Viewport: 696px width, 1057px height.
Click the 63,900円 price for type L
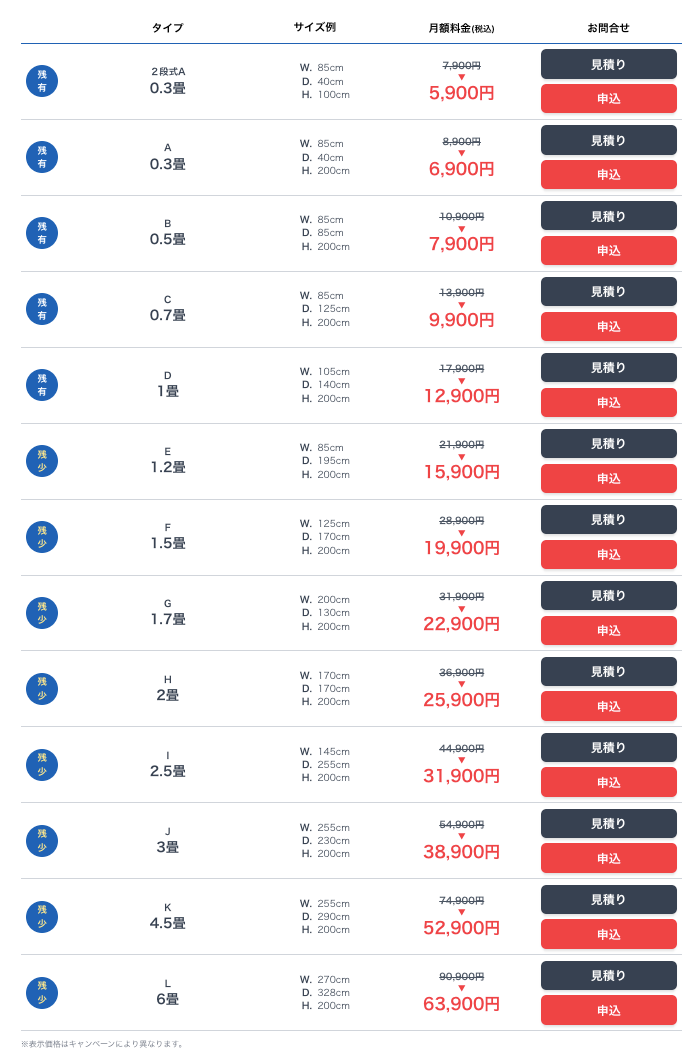[x=461, y=1004]
